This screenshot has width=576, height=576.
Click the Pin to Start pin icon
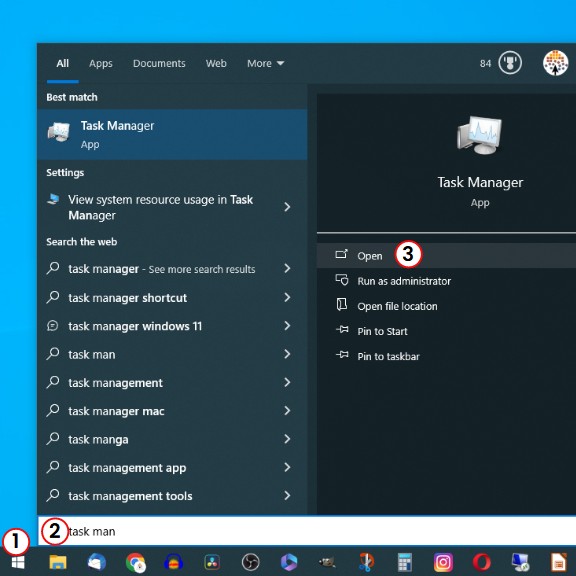tap(342, 330)
